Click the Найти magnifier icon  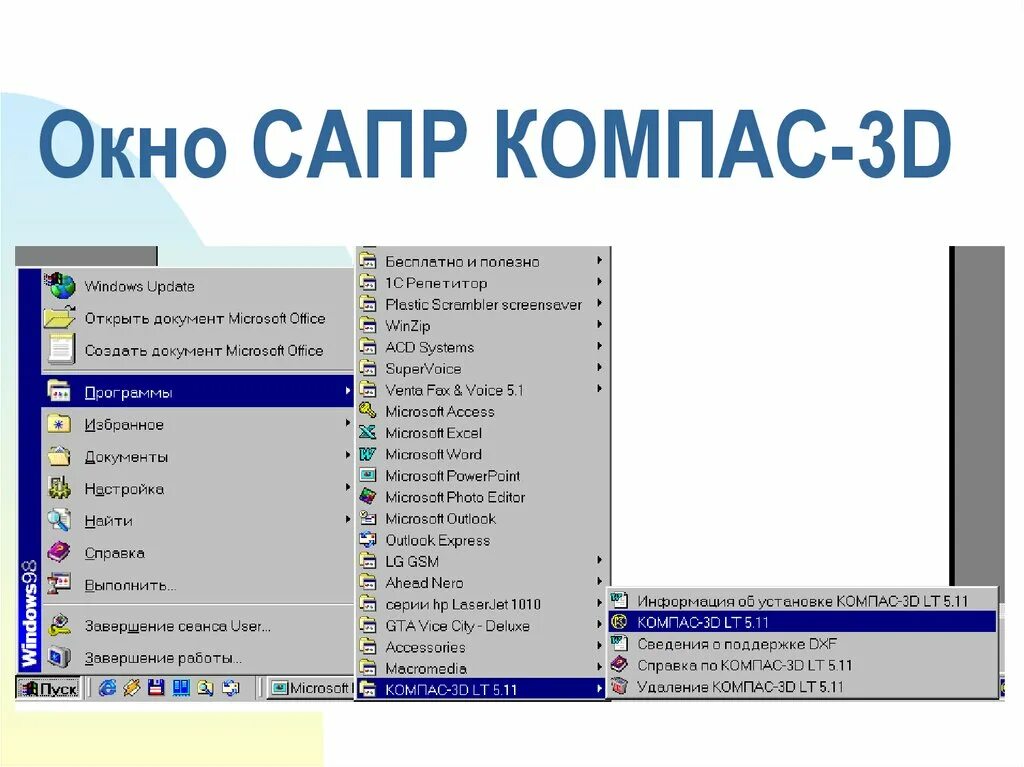pos(59,520)
